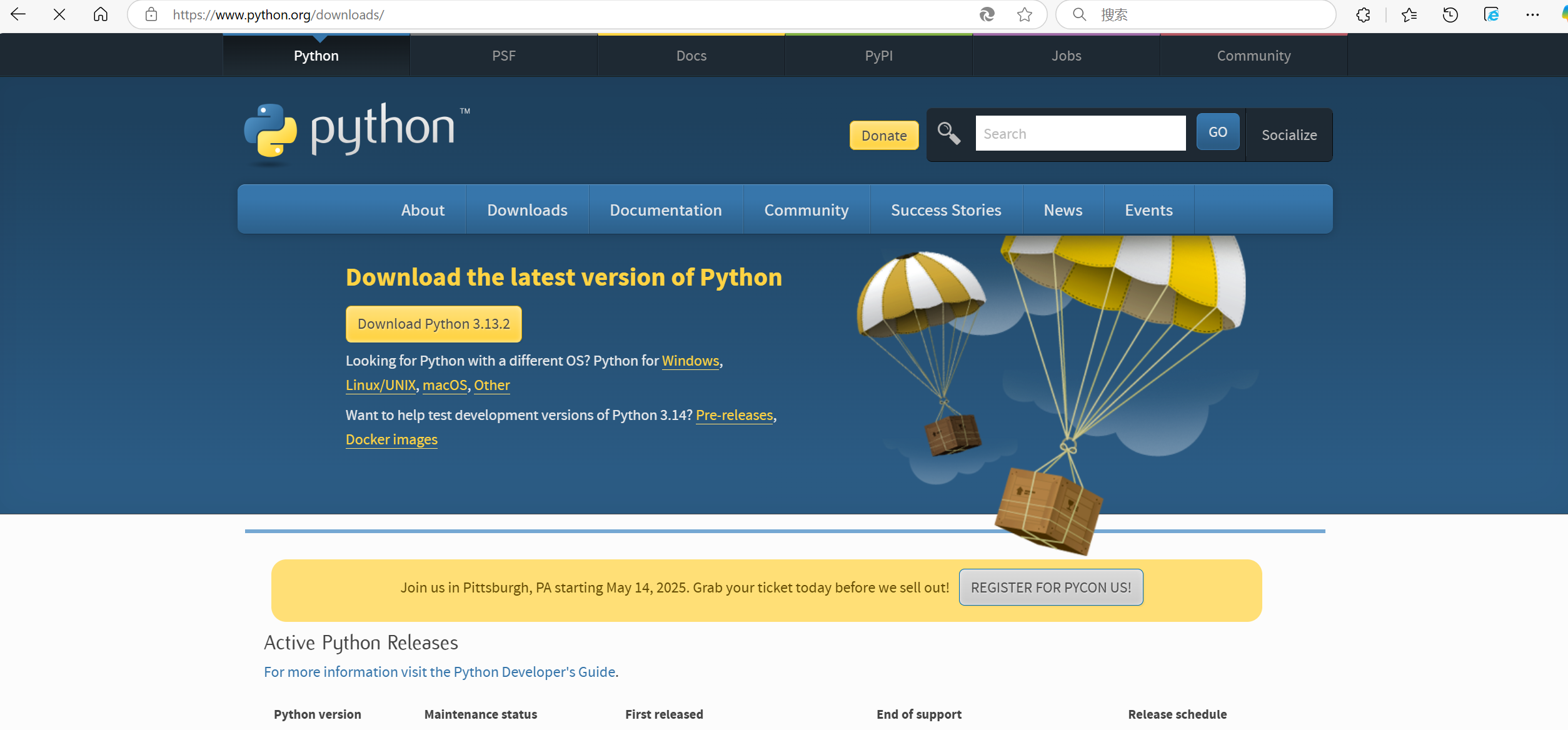The height and width of the screenshot is (730, 1568).
Task: Open the Downloads navigation menu
Action: coord(527,210)
